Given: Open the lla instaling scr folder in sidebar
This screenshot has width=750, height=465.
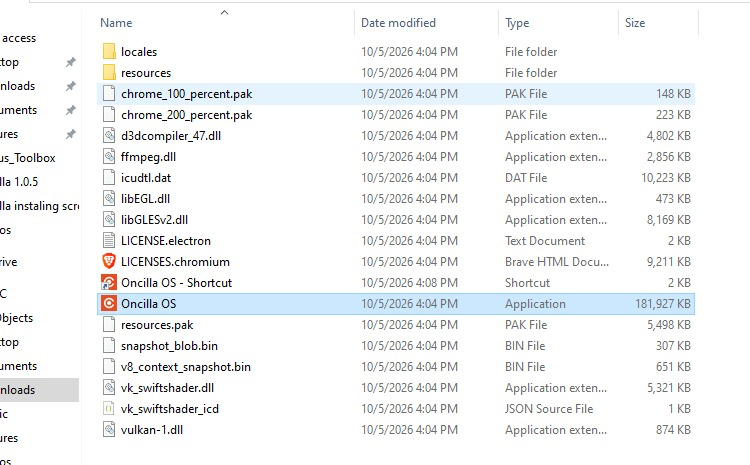Looking at the screenshot, I should point(39,206).
